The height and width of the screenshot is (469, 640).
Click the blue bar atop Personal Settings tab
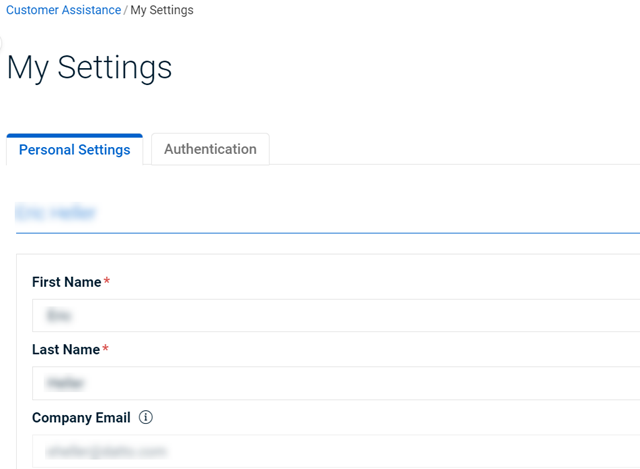[x=75, y=135]
